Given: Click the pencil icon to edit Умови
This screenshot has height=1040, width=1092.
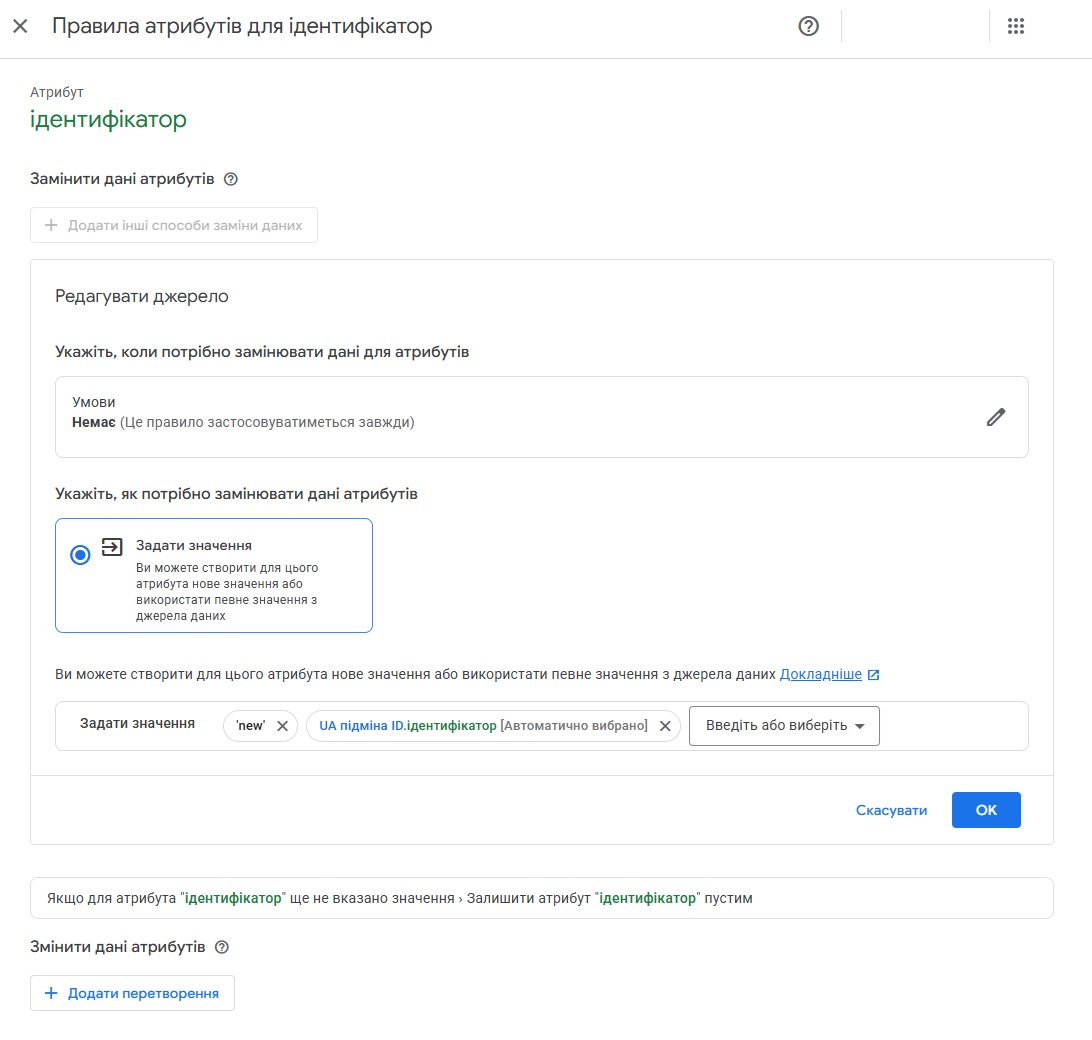Looking at the screenshot, I should [x=996, y=417].
